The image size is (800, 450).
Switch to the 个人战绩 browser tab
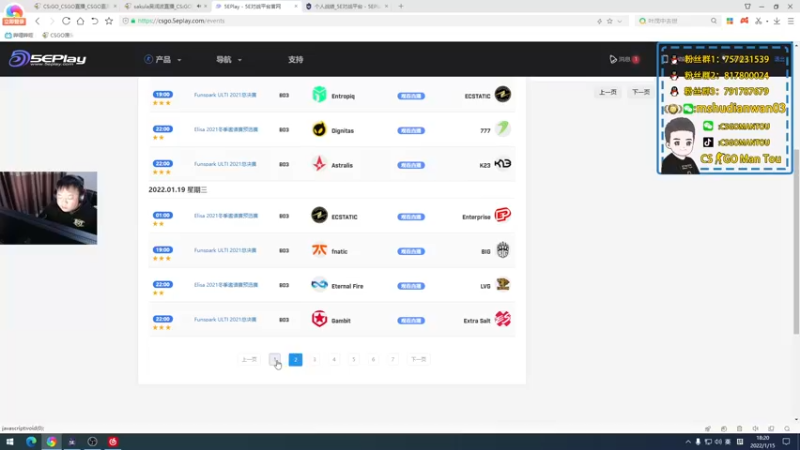coord(347,7)
